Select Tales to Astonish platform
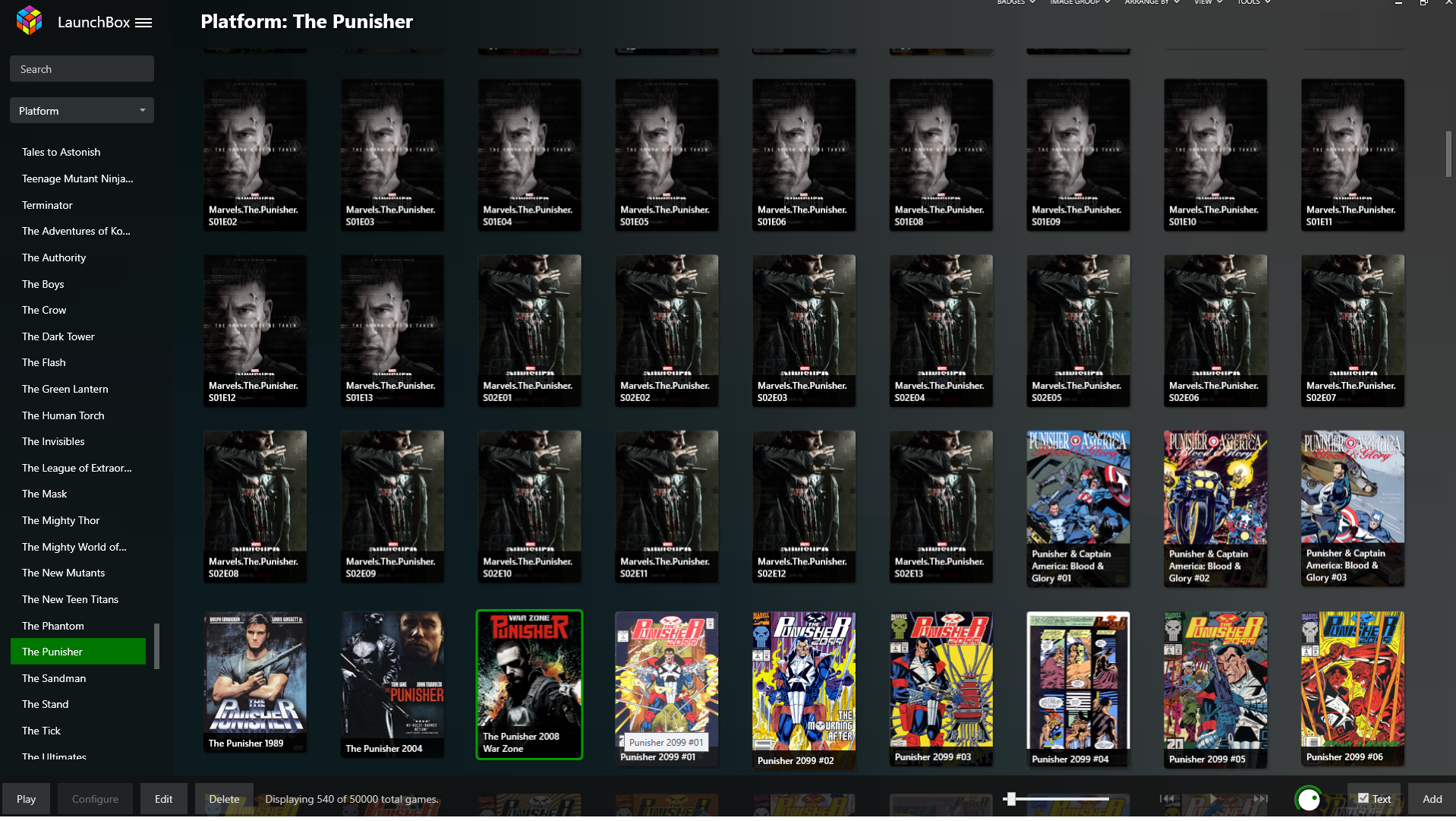This screenshot has width=1456, height=821. click(x=78, y=153)
